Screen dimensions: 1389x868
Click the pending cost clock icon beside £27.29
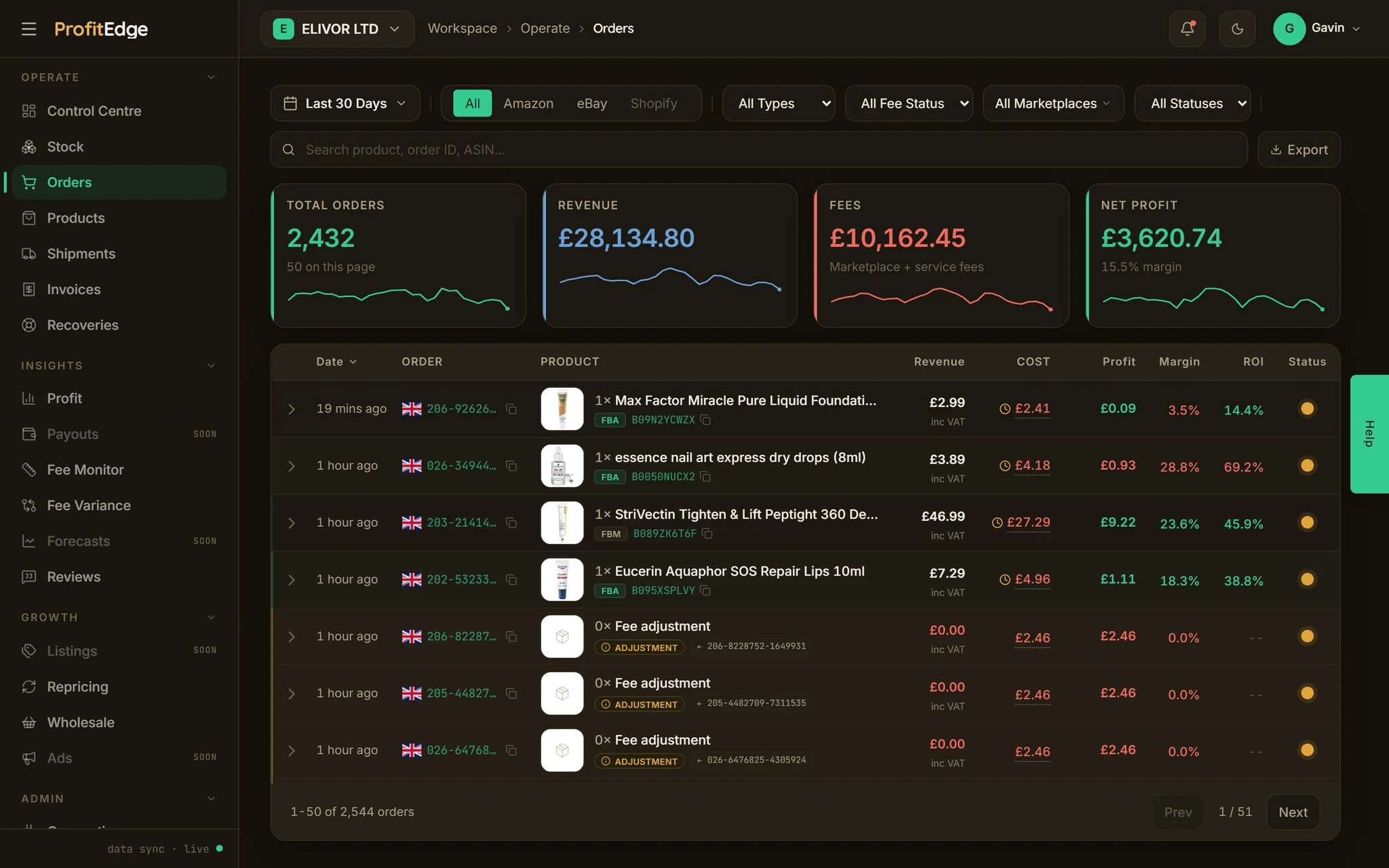pyautogui.click(x=997, y=523)
